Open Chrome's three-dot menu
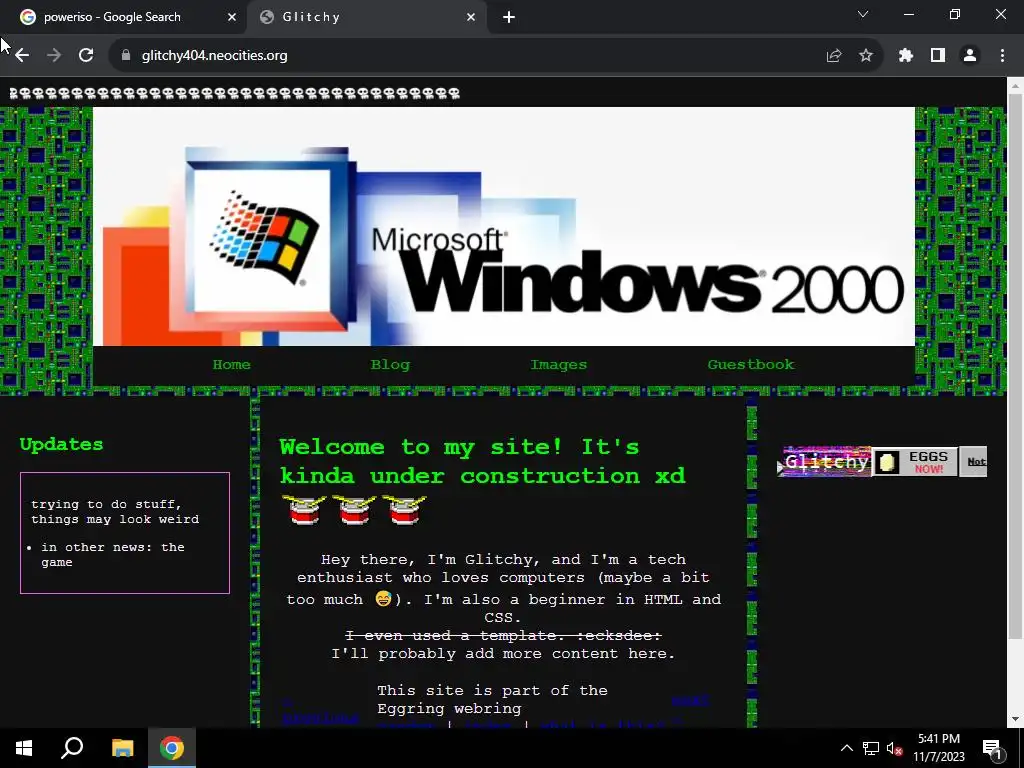The width and height of the screenshot is (1024, 768). coord(1002,56)
